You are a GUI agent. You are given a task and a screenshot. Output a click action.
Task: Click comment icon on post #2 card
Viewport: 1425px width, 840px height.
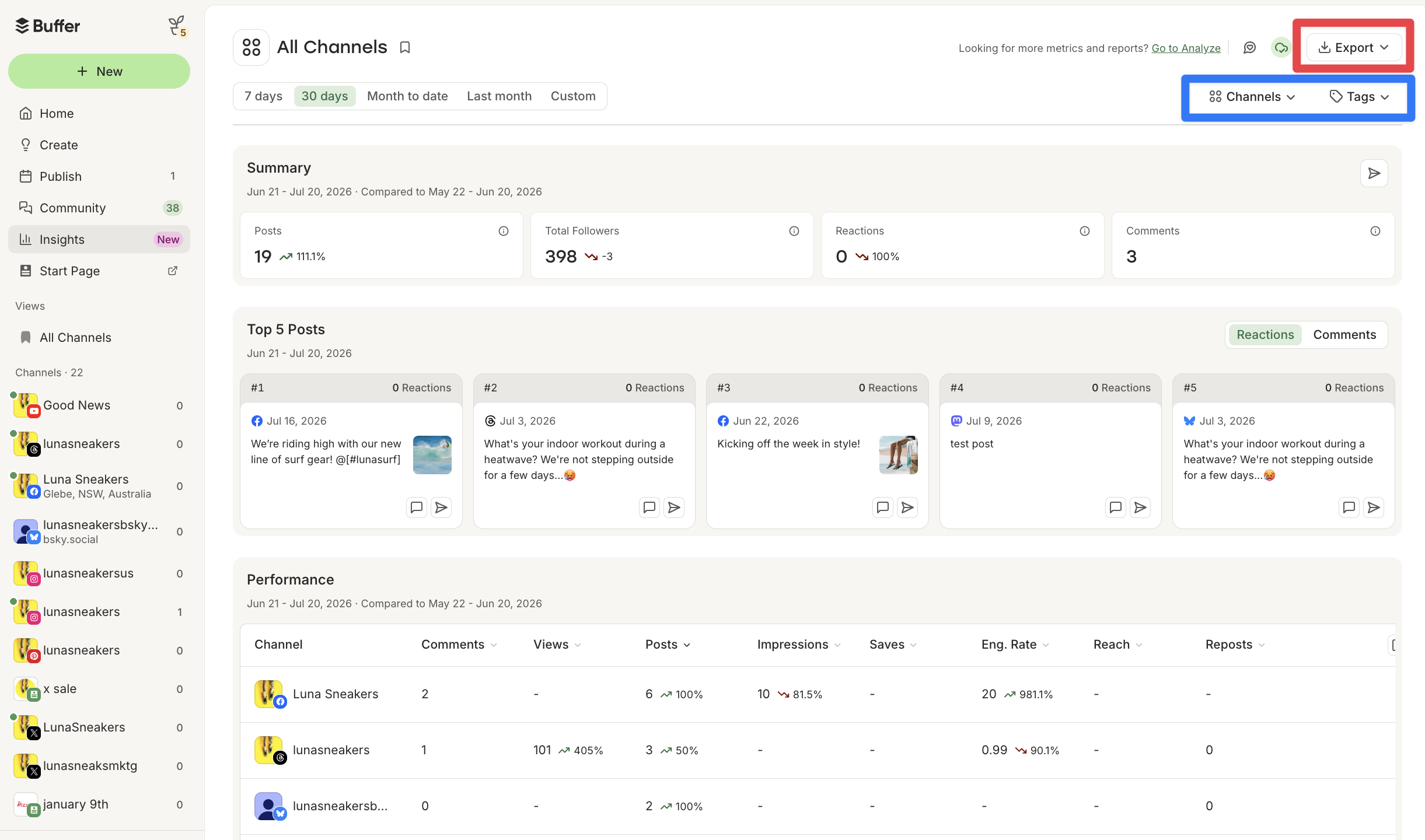click(x=649, y=508)
